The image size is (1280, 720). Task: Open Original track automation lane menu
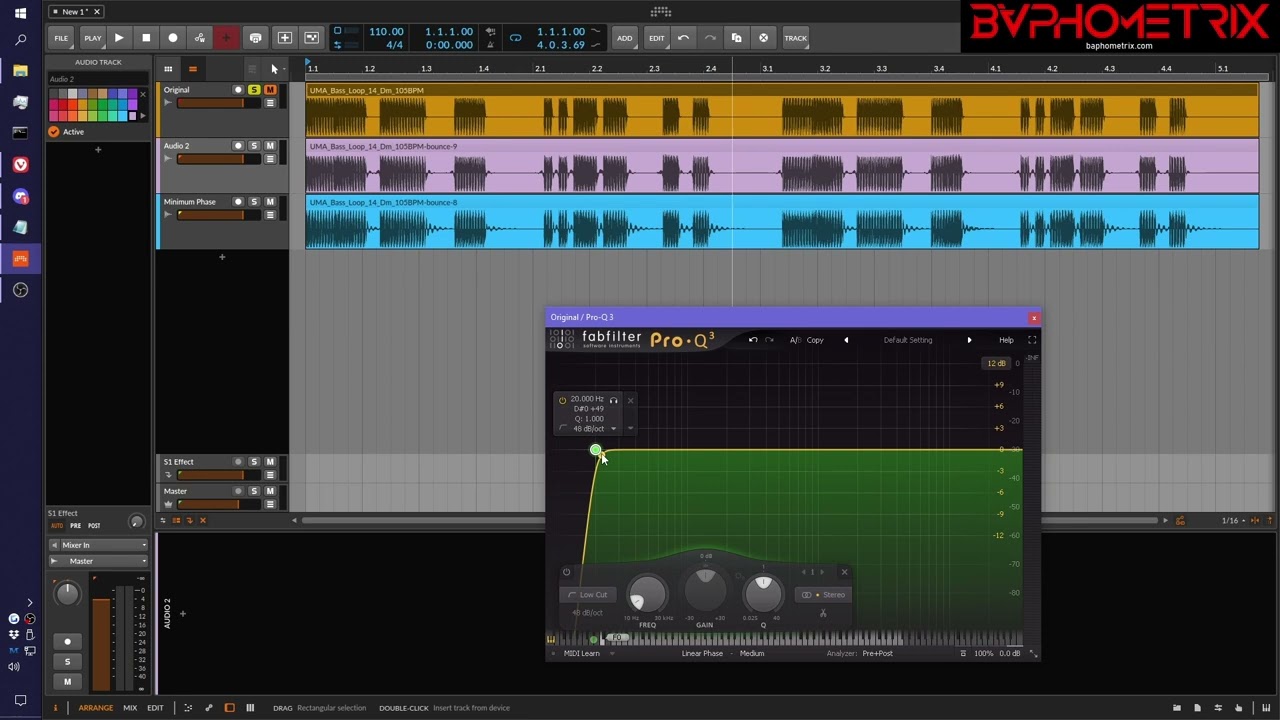(270, 103)
